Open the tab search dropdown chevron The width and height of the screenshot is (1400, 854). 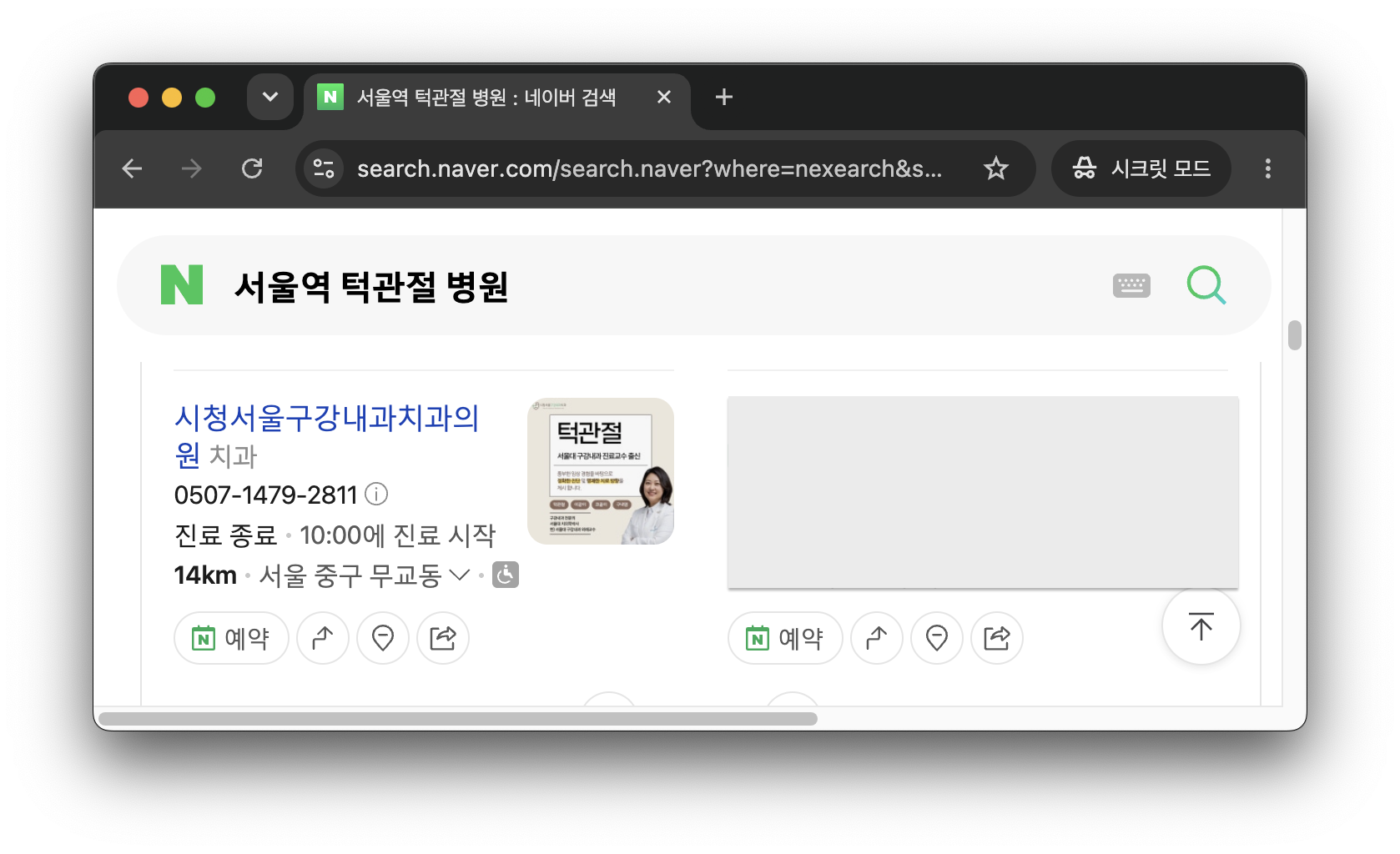[x=270, y=97]
